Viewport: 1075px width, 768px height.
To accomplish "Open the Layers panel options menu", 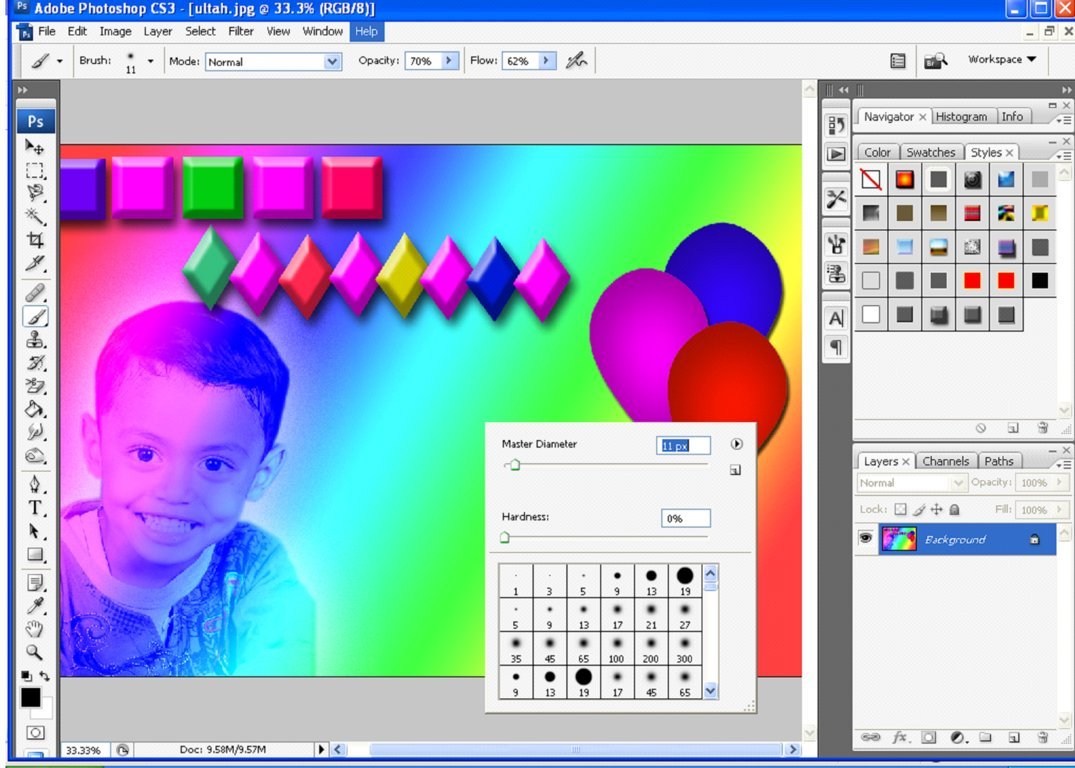I will click(x=1064, y=464).
